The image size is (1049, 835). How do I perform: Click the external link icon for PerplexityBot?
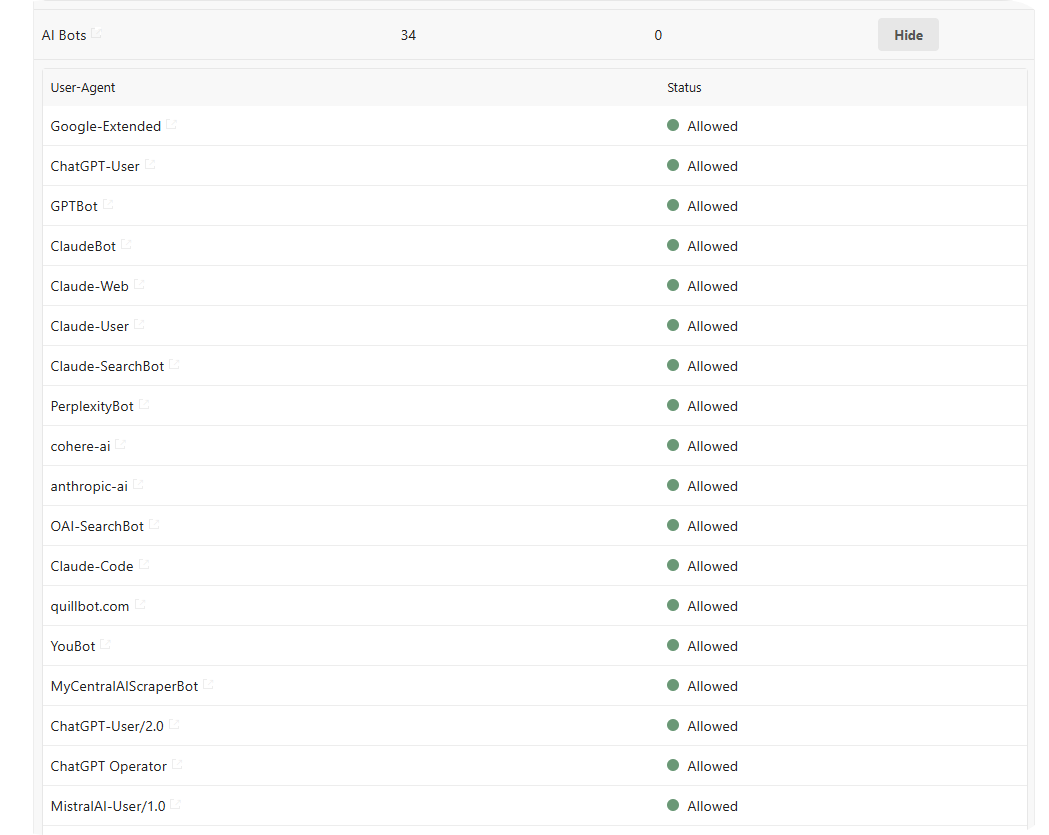coord(145,404)
